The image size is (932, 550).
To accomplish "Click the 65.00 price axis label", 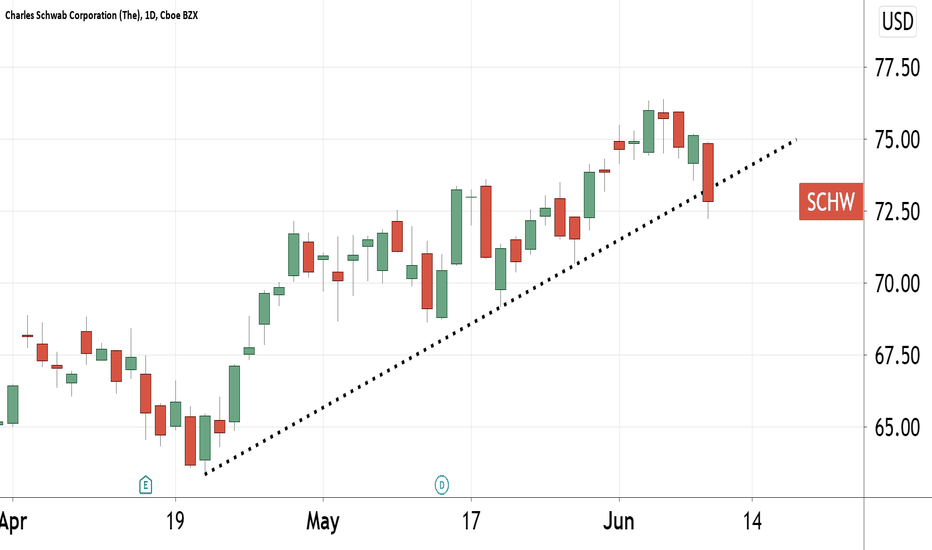I will point(898,427).
